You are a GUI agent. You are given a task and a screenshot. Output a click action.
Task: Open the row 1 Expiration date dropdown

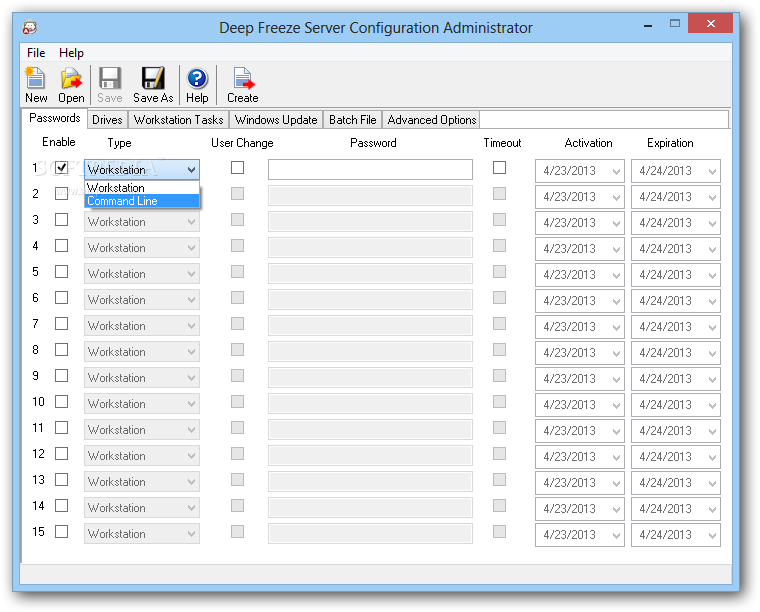click(x=712, y=171)
